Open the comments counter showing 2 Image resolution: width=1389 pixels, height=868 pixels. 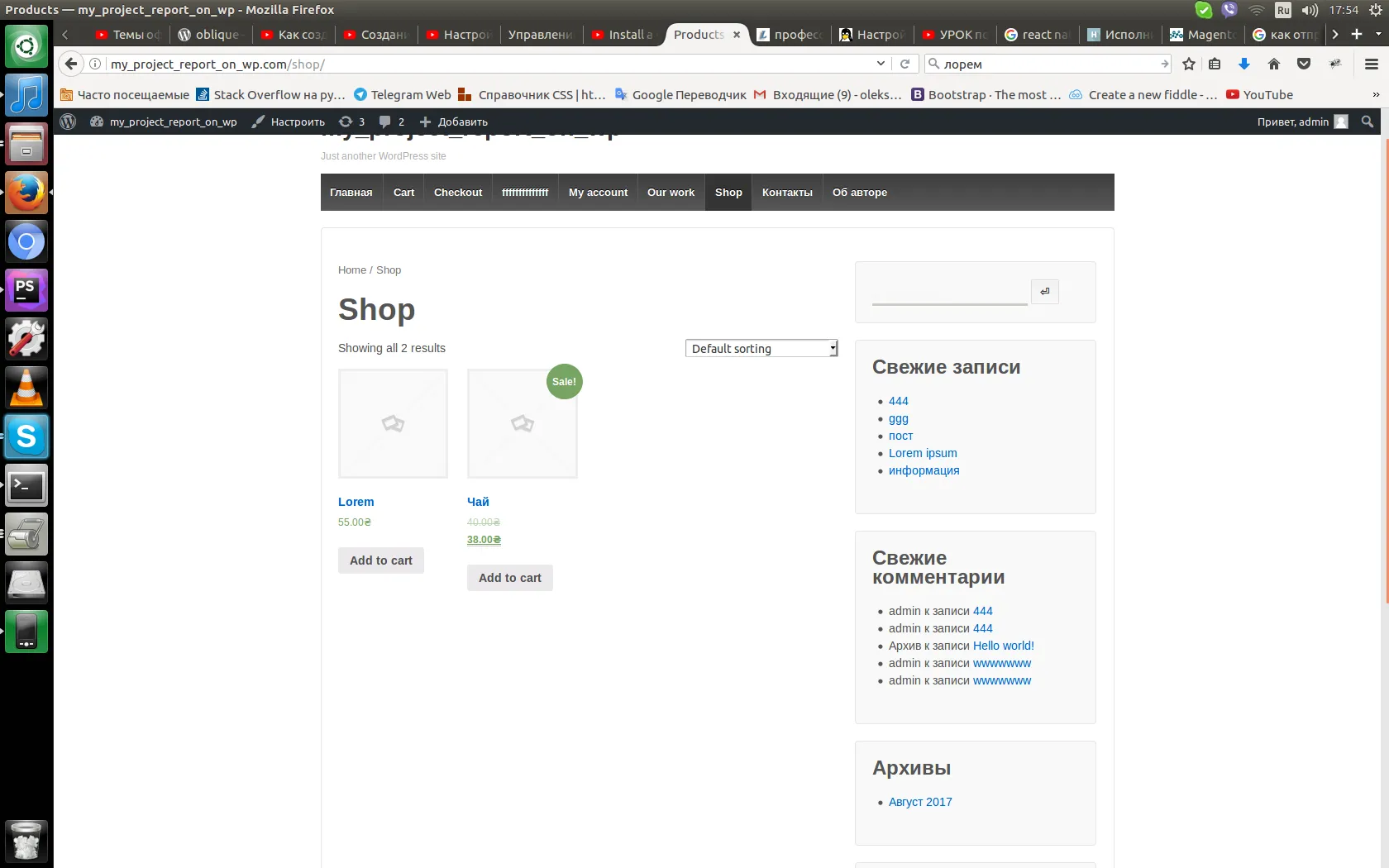392,122
